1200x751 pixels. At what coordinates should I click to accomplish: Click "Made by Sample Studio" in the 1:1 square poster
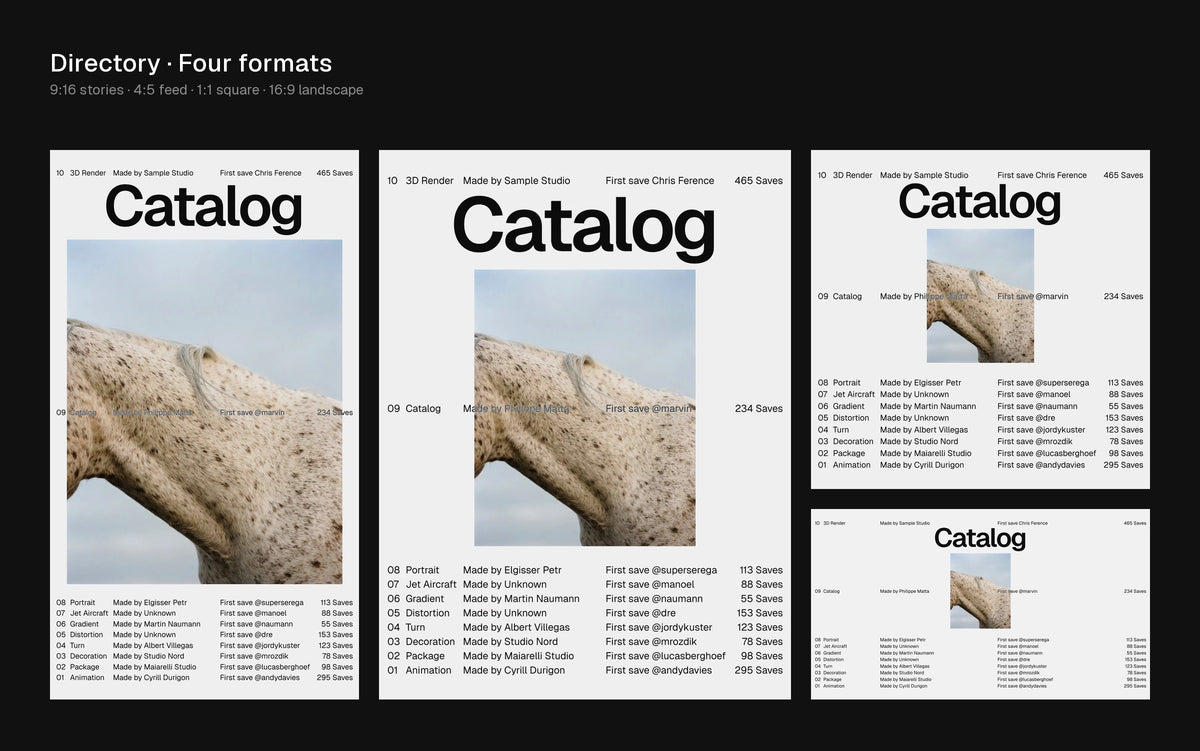924,175
